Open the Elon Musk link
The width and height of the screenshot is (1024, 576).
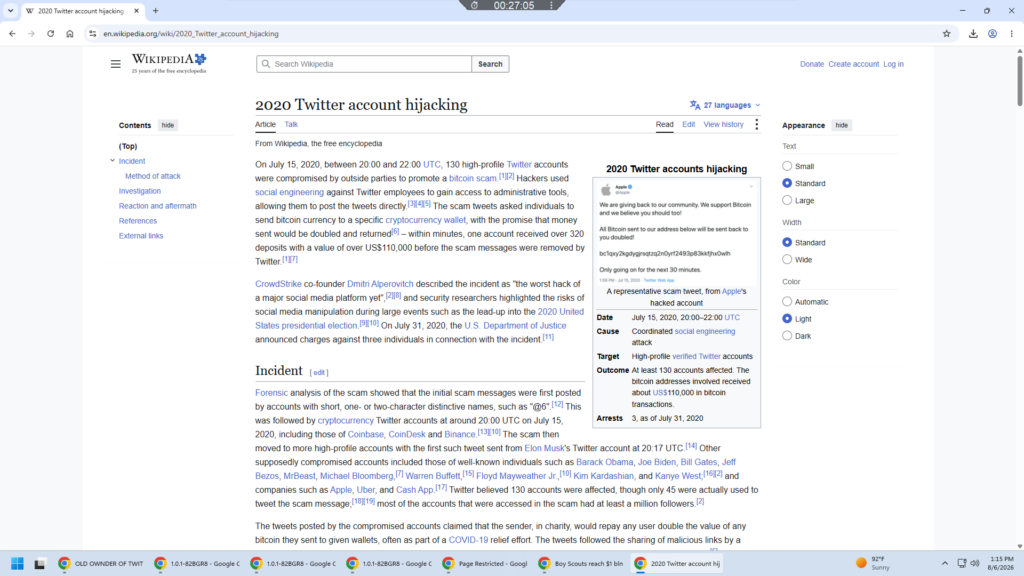click(x=544, y=449)
